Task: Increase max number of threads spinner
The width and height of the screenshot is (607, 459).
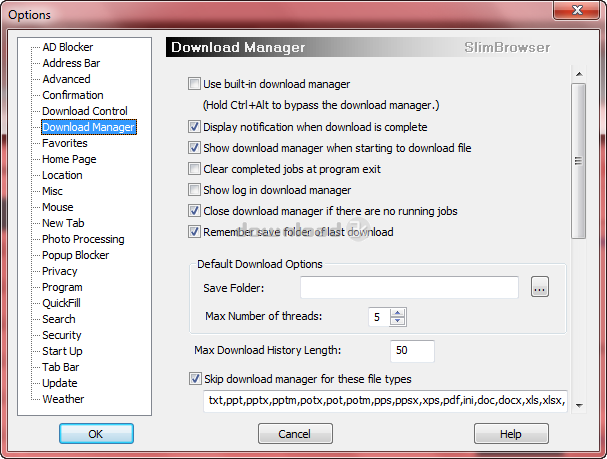Action: (x=398, y=312)
